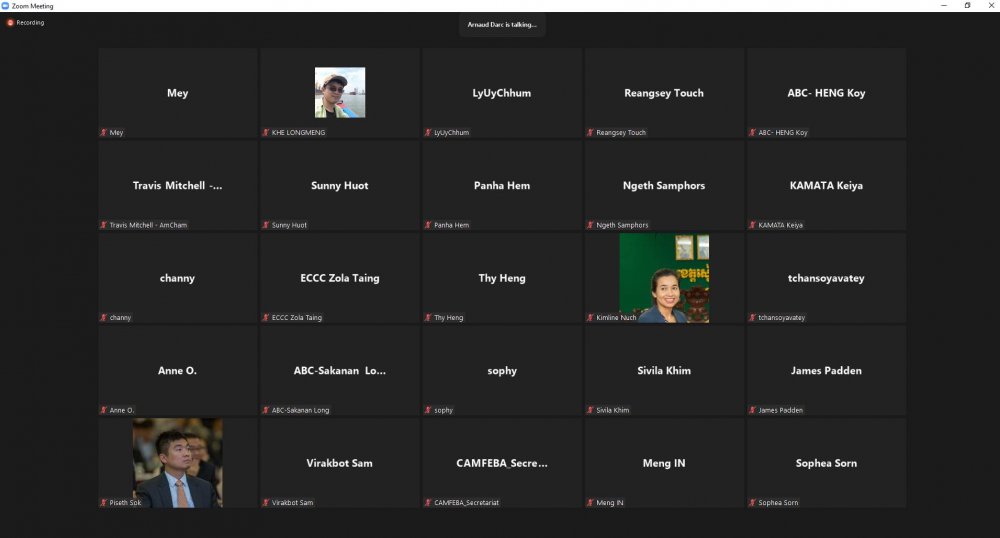Screen dimensions: 1000x538
Task: Select Kimline Nuch's video tile
Action: pos(664,278)
